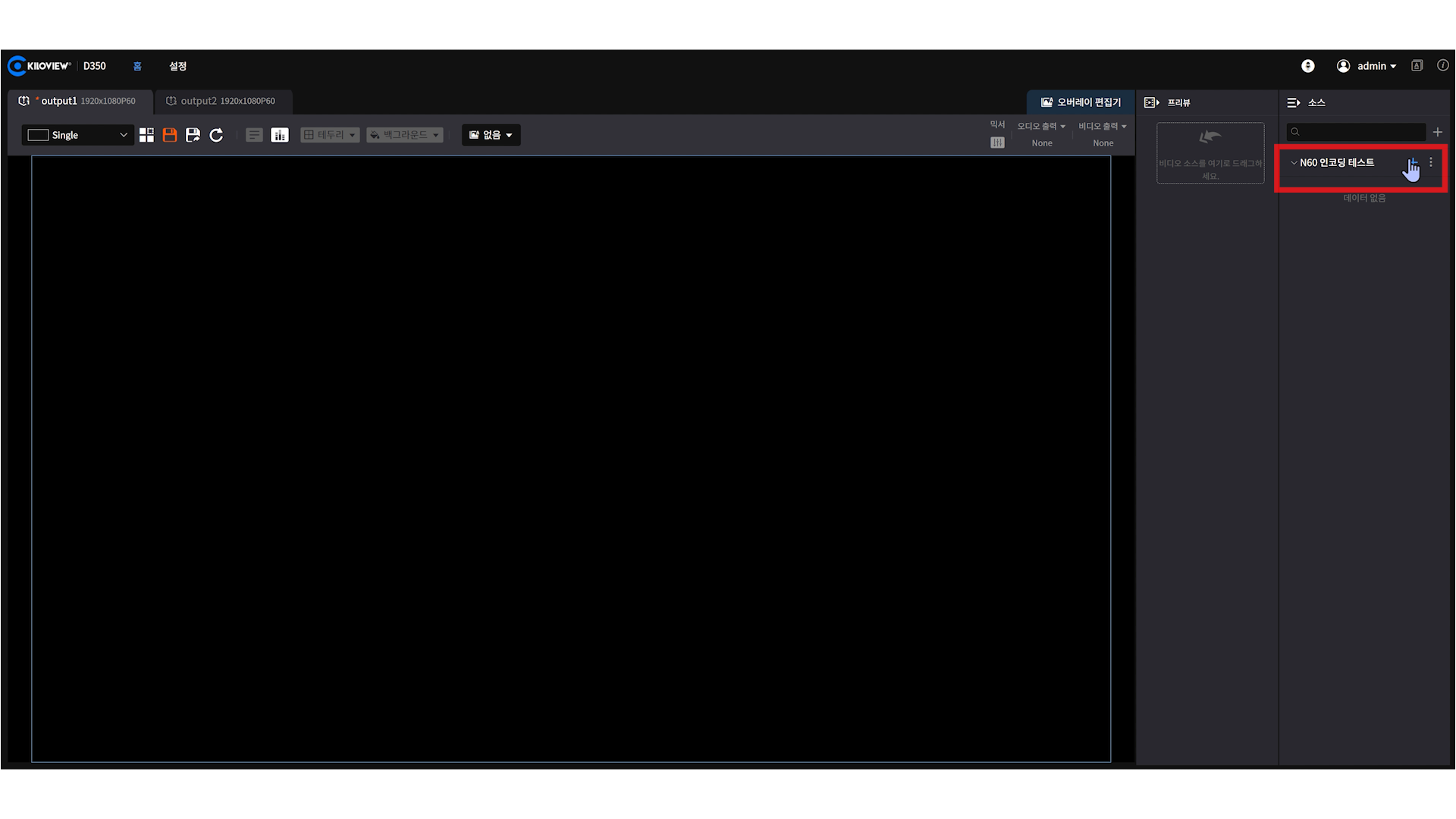Collapse the N60 인코딩 테스트 group
Screen dimensions: 1456x819
coord(1294,163)
